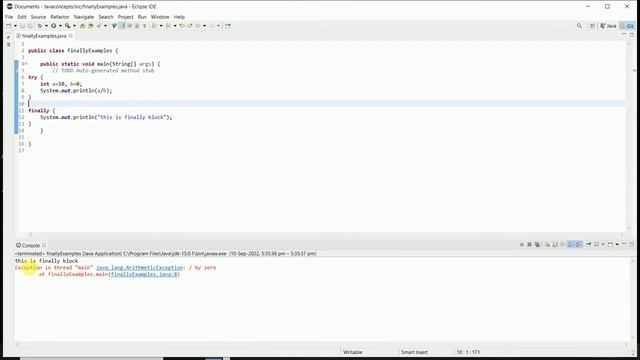640x360 pixels.
Task: Click the toolbar Search magnifier icon
Action: point(579,26)
